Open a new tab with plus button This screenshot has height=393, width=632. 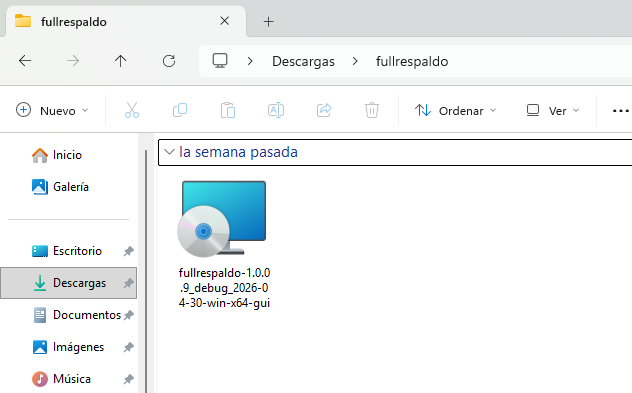pyautogui.click(x=268, y=21)
